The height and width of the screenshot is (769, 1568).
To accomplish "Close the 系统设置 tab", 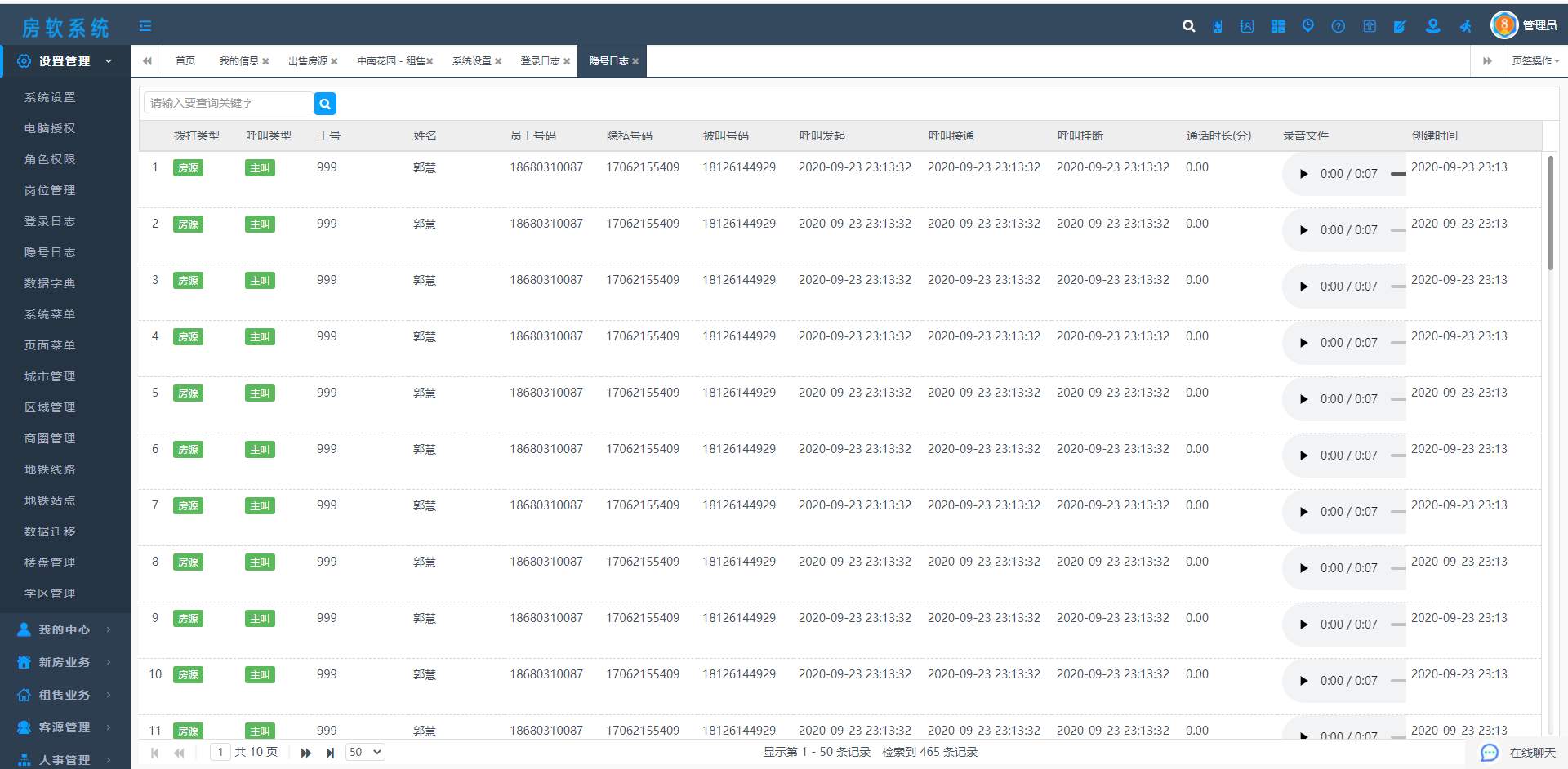I will coord(498,61).
